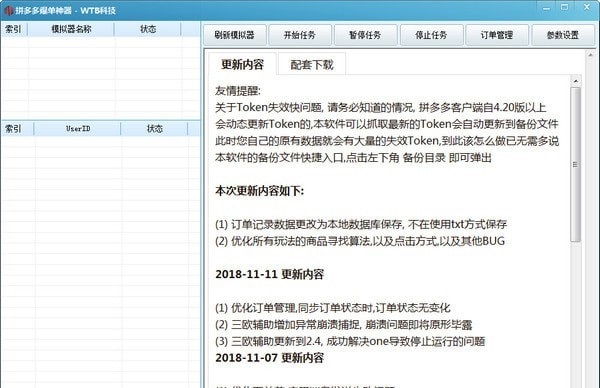Click line starting 本软件的备份文件快捷入口
Screen dimensions: 600x388
353,158
